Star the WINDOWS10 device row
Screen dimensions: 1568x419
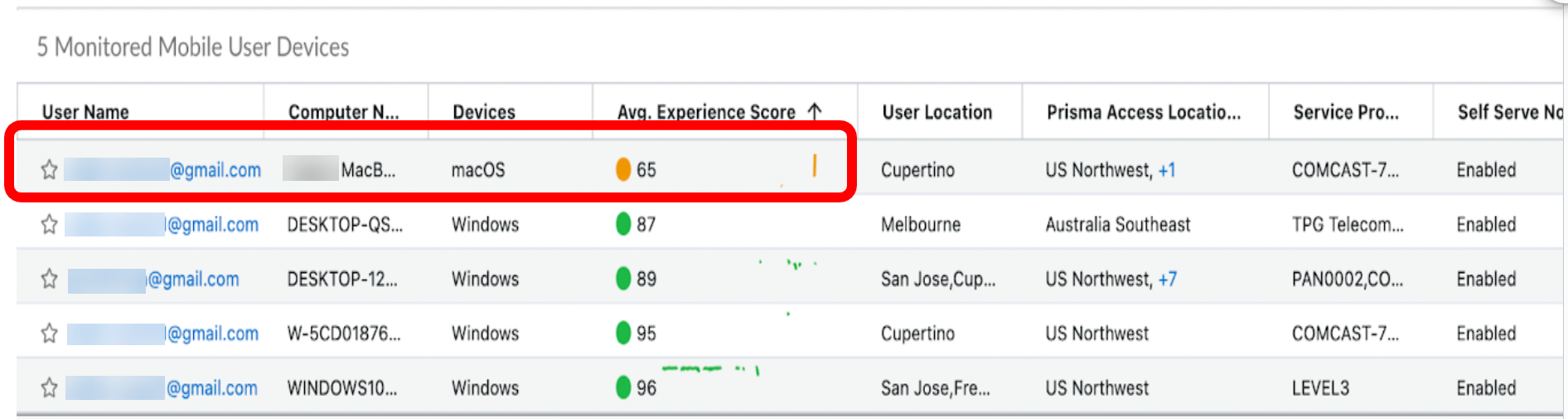[49, 387]
